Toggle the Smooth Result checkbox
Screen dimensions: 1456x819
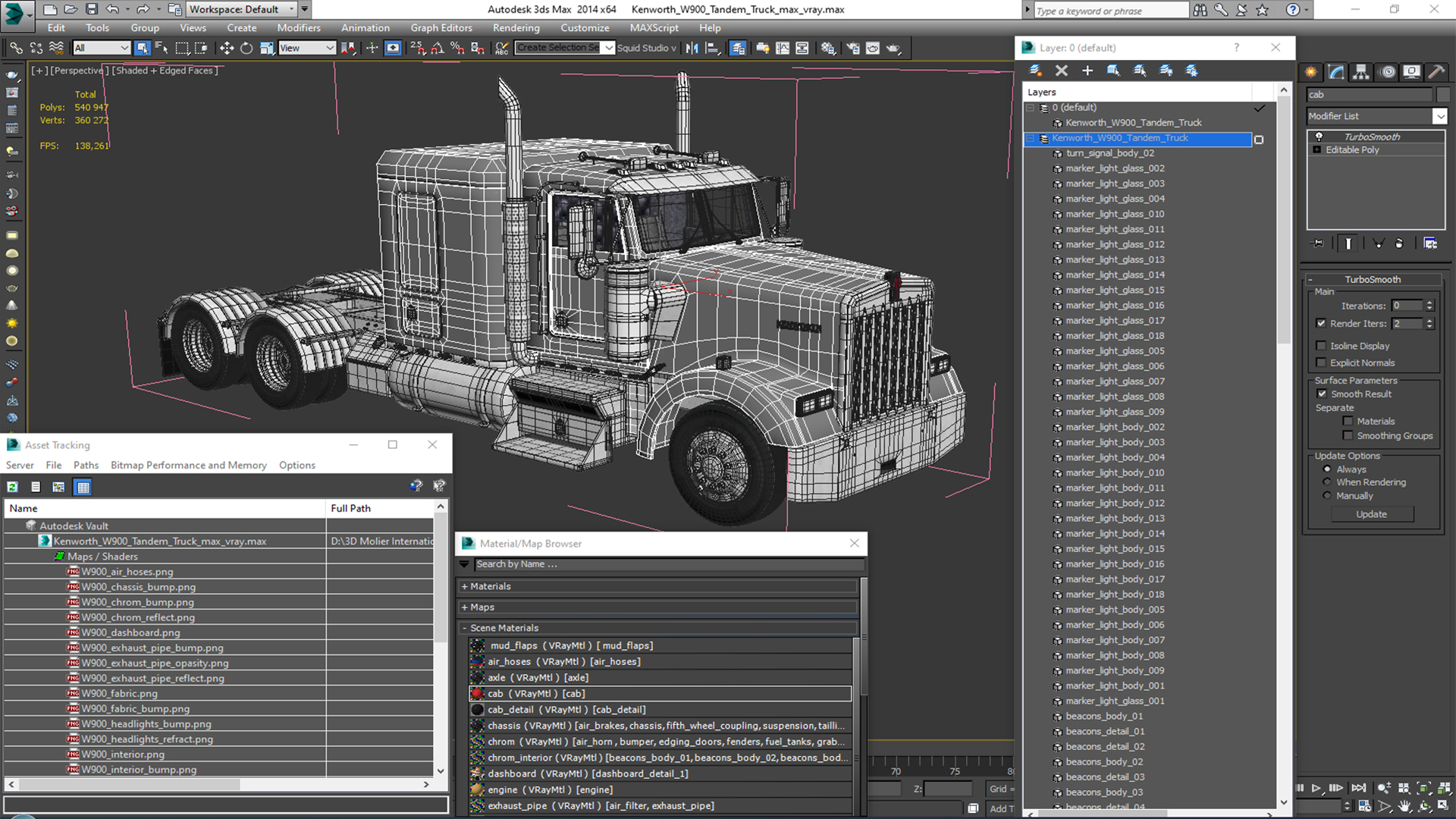(x=1322, y=394)
